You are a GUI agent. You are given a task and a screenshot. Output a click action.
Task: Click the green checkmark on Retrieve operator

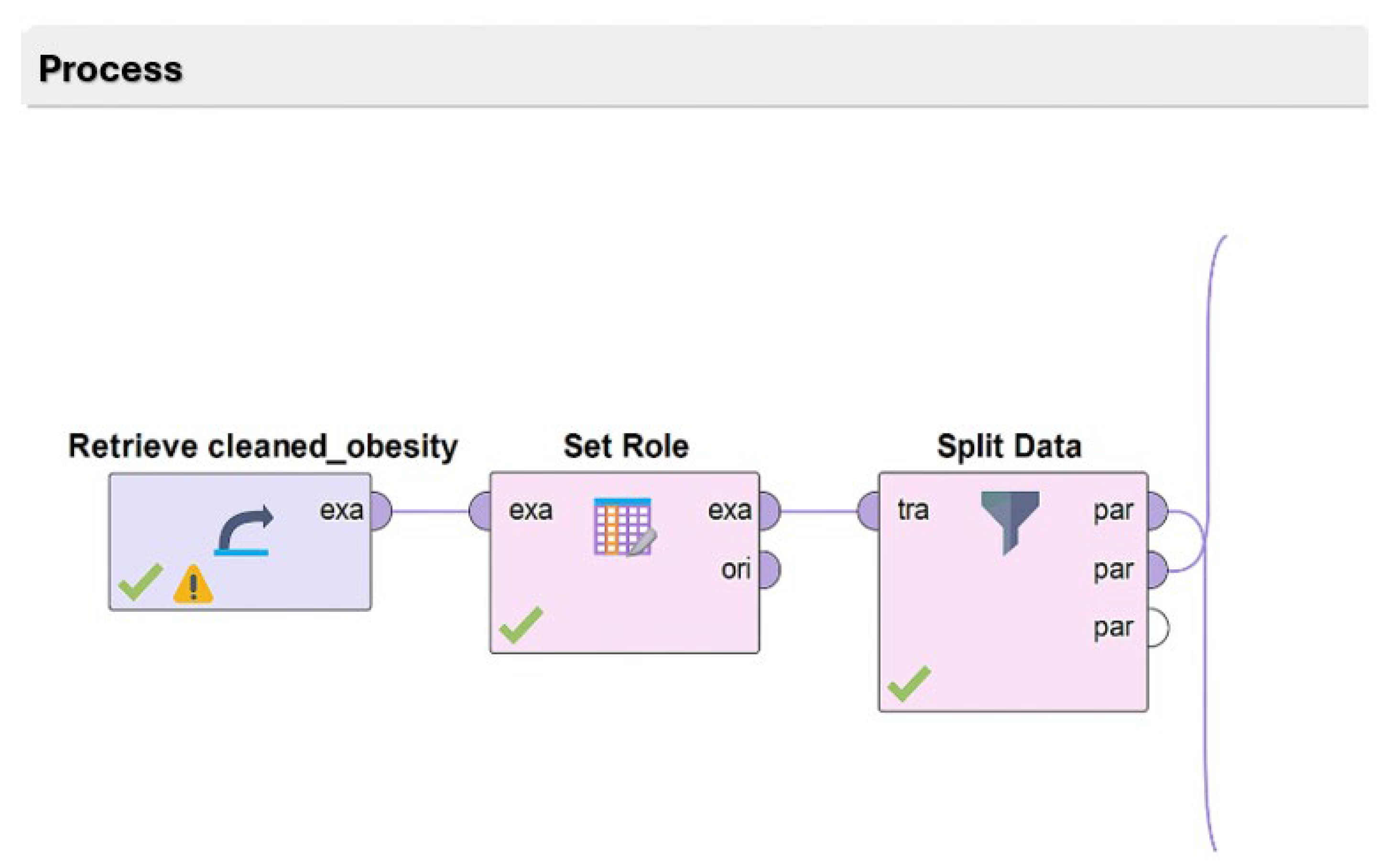(140, 582)
